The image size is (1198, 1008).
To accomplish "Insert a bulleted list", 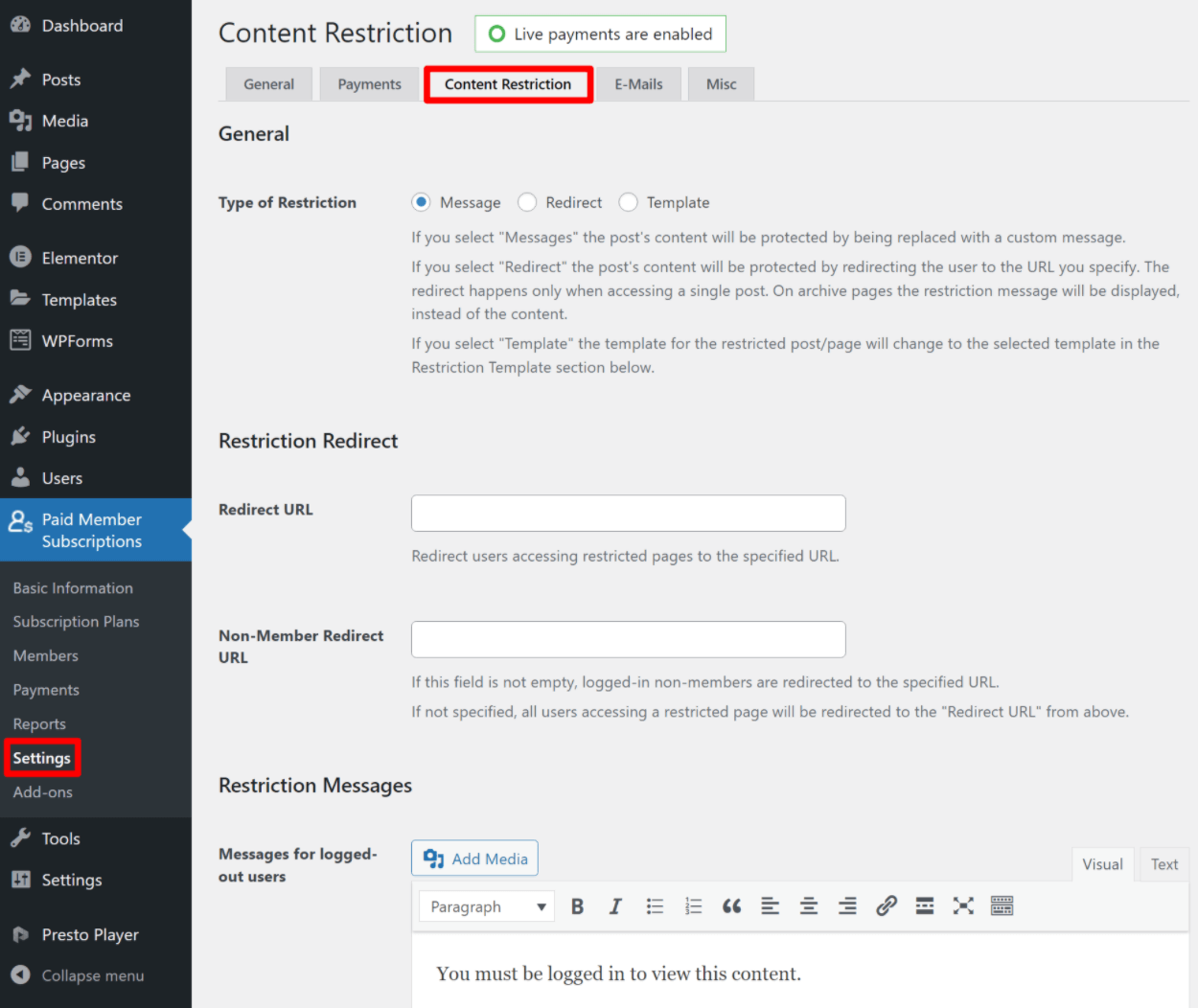I will click(655, 906).
